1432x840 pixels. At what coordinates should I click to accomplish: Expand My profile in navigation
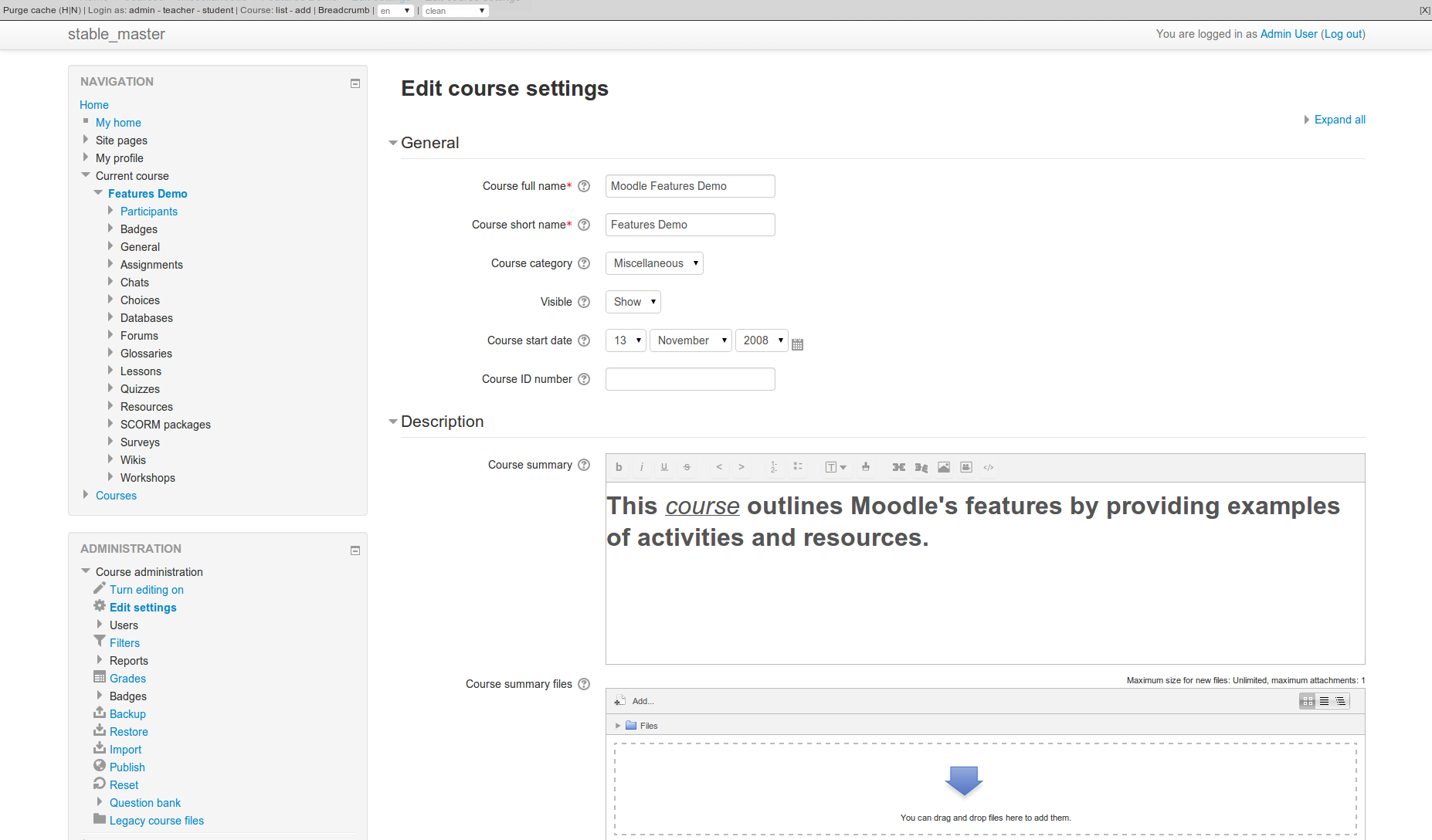pyautogui.click(x=86, y=157)
